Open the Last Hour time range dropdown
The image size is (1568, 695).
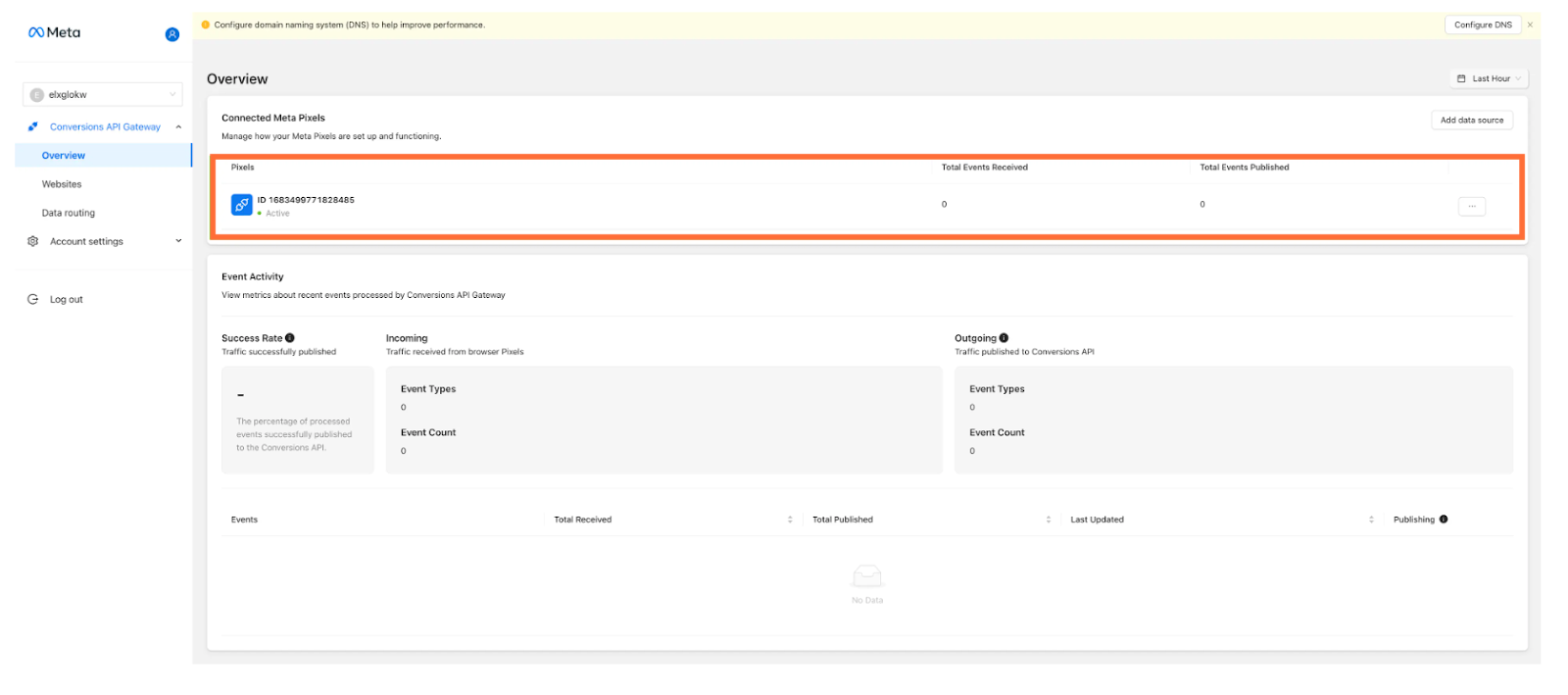pos(1490,78)
